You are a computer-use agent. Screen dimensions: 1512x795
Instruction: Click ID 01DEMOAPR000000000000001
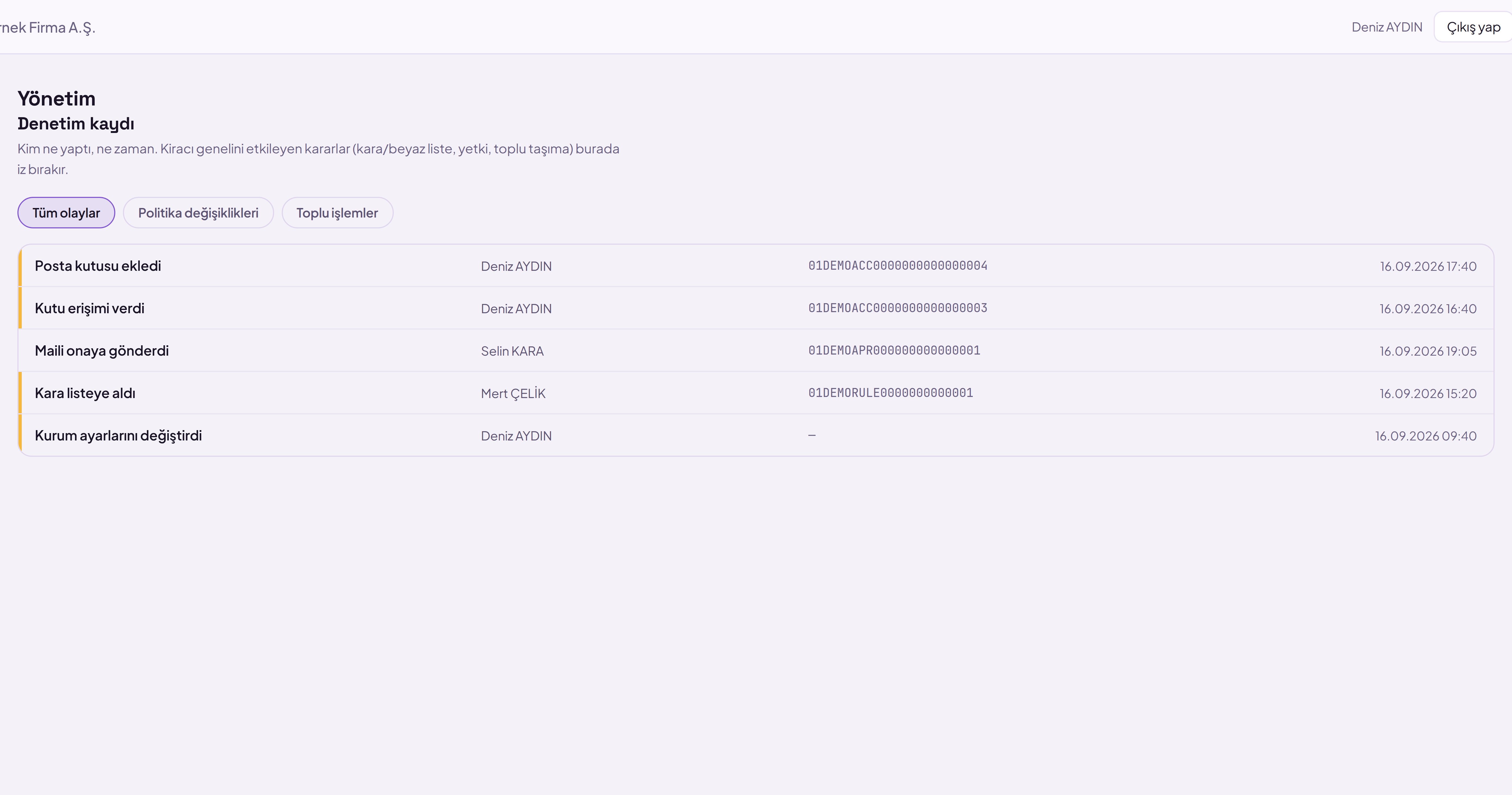coord(894,350)
